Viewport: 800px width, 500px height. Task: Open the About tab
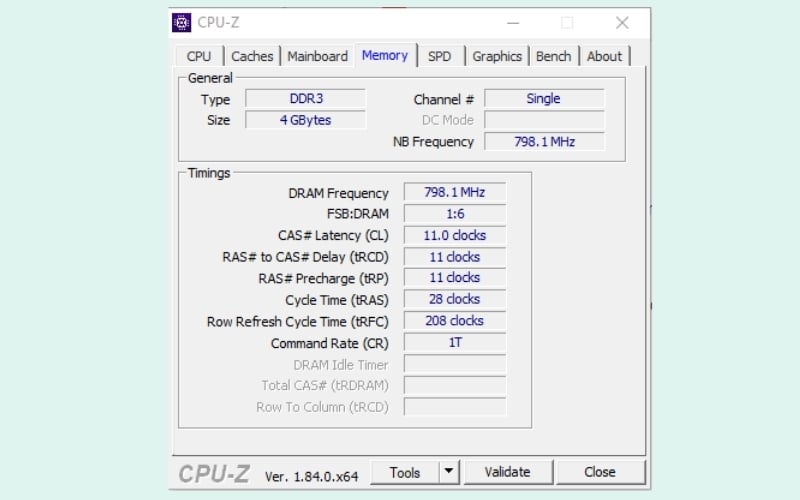(605, 56)
